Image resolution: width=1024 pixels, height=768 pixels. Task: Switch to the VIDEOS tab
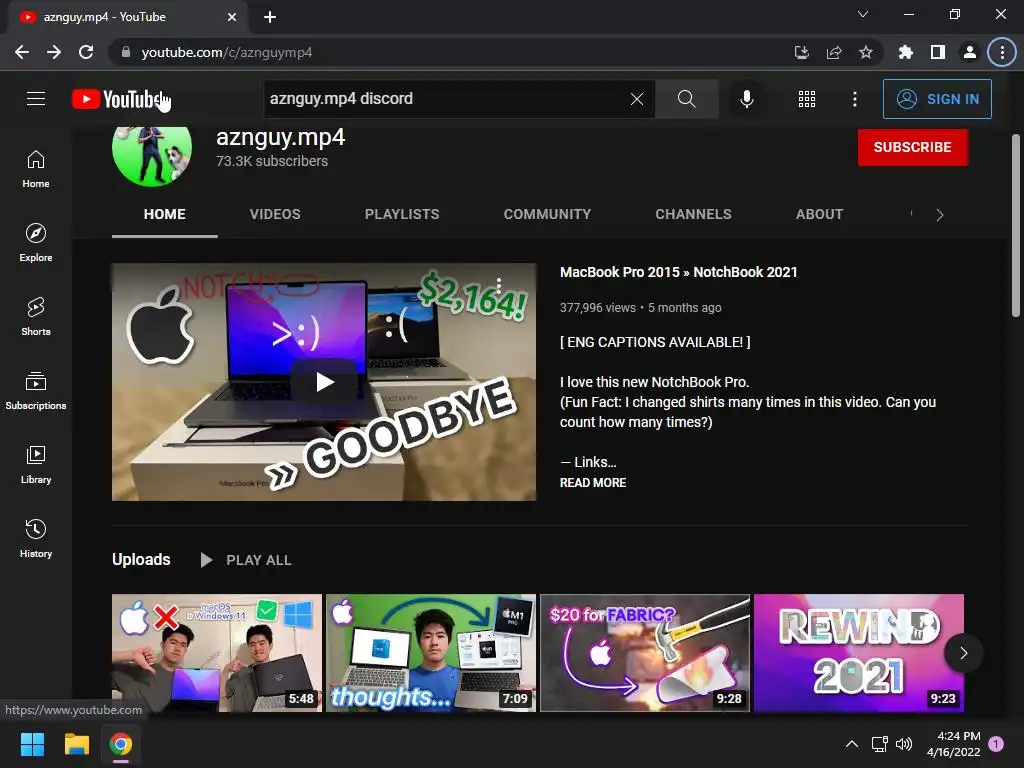[275, 214]
